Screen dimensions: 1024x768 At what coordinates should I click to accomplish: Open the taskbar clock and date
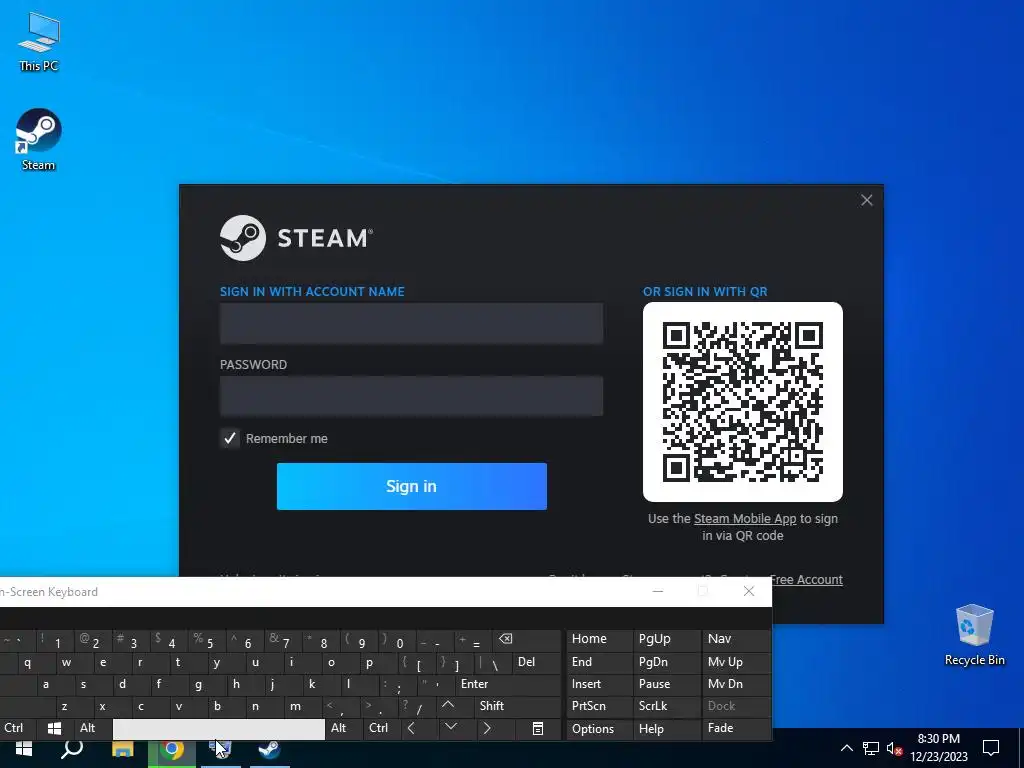pos(938,748)
